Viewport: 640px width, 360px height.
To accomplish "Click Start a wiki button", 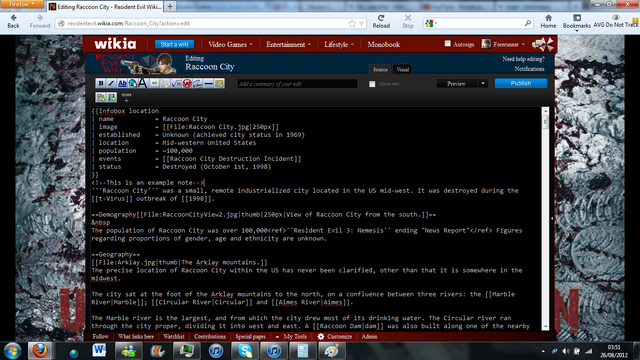I will click(x=174, y=44).
